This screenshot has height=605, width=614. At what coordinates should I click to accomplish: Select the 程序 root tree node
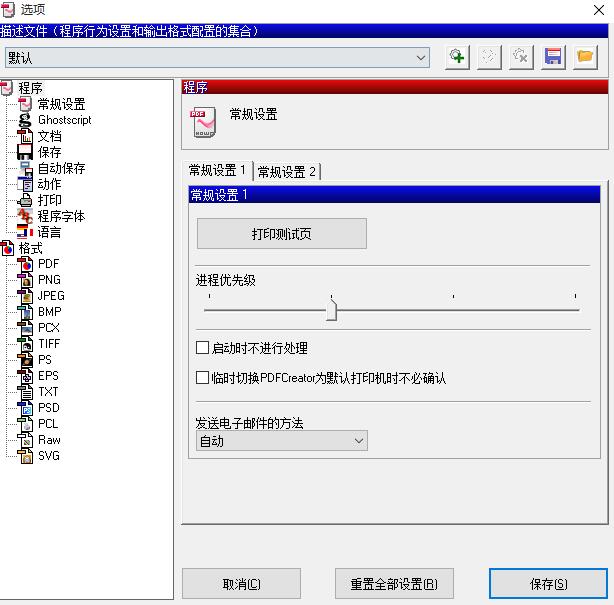(31, 88)
